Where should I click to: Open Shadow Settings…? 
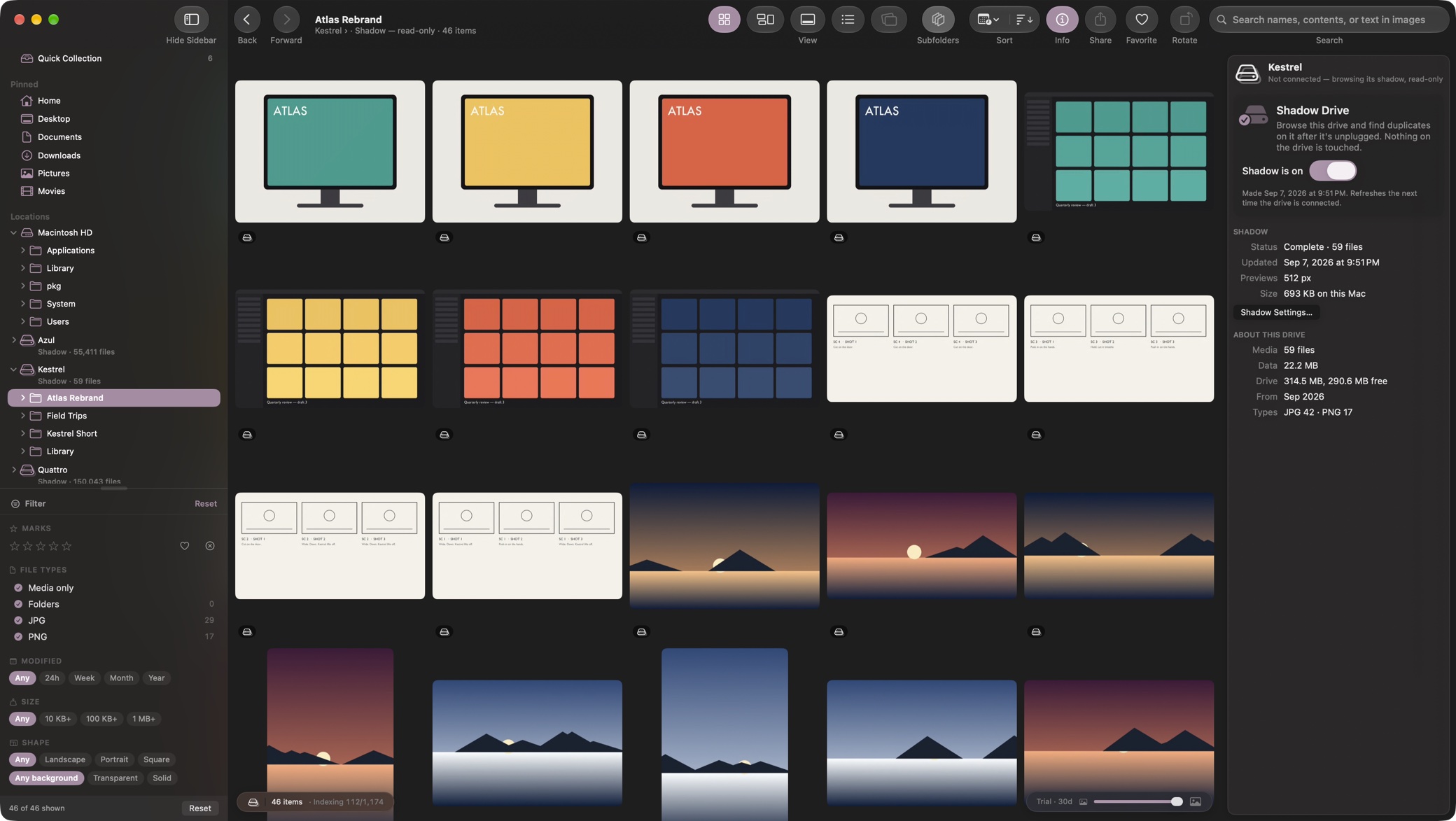[x=1276, y=313]
